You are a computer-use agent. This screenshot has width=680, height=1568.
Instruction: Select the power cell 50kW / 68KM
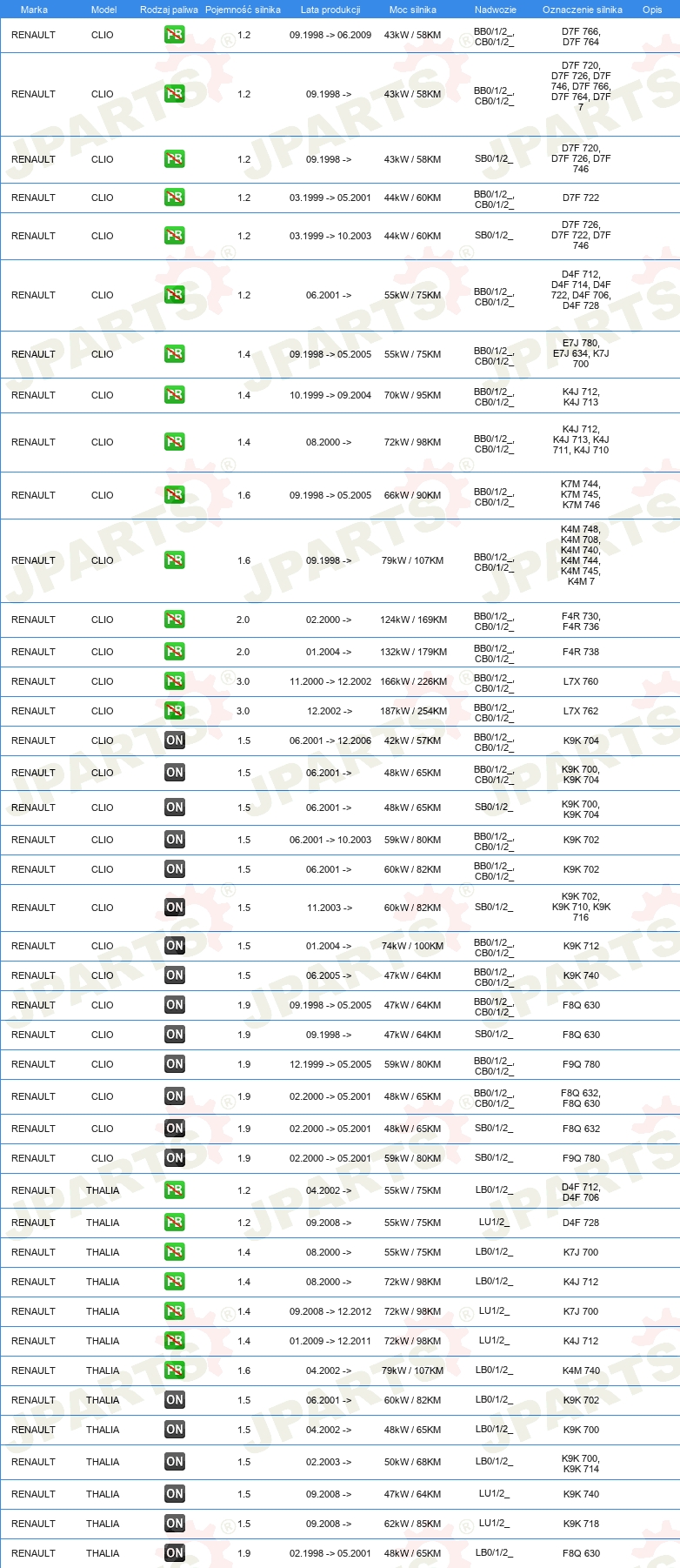point(413,1462)
